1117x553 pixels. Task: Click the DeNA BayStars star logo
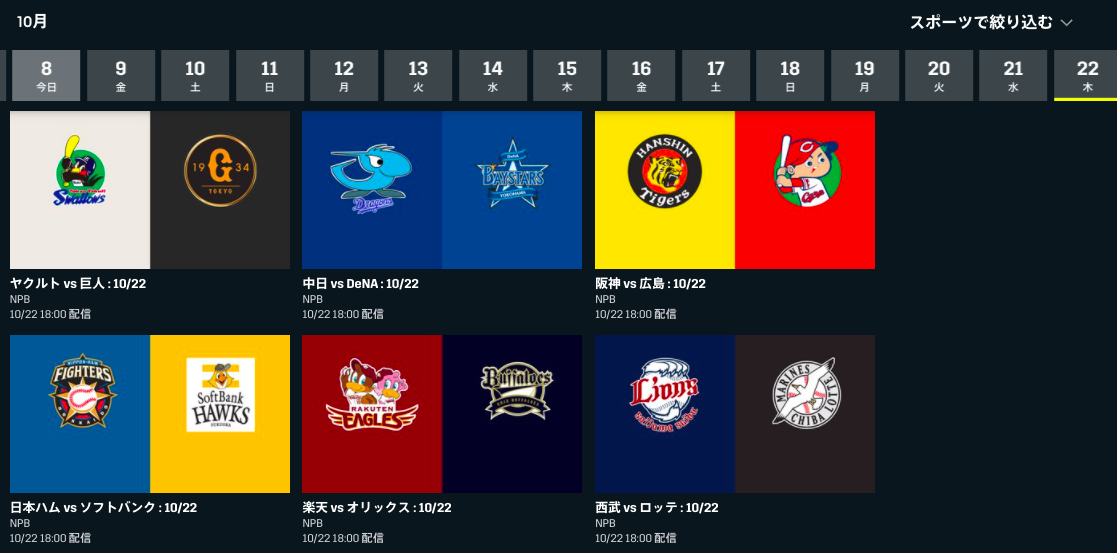point(512,173)
